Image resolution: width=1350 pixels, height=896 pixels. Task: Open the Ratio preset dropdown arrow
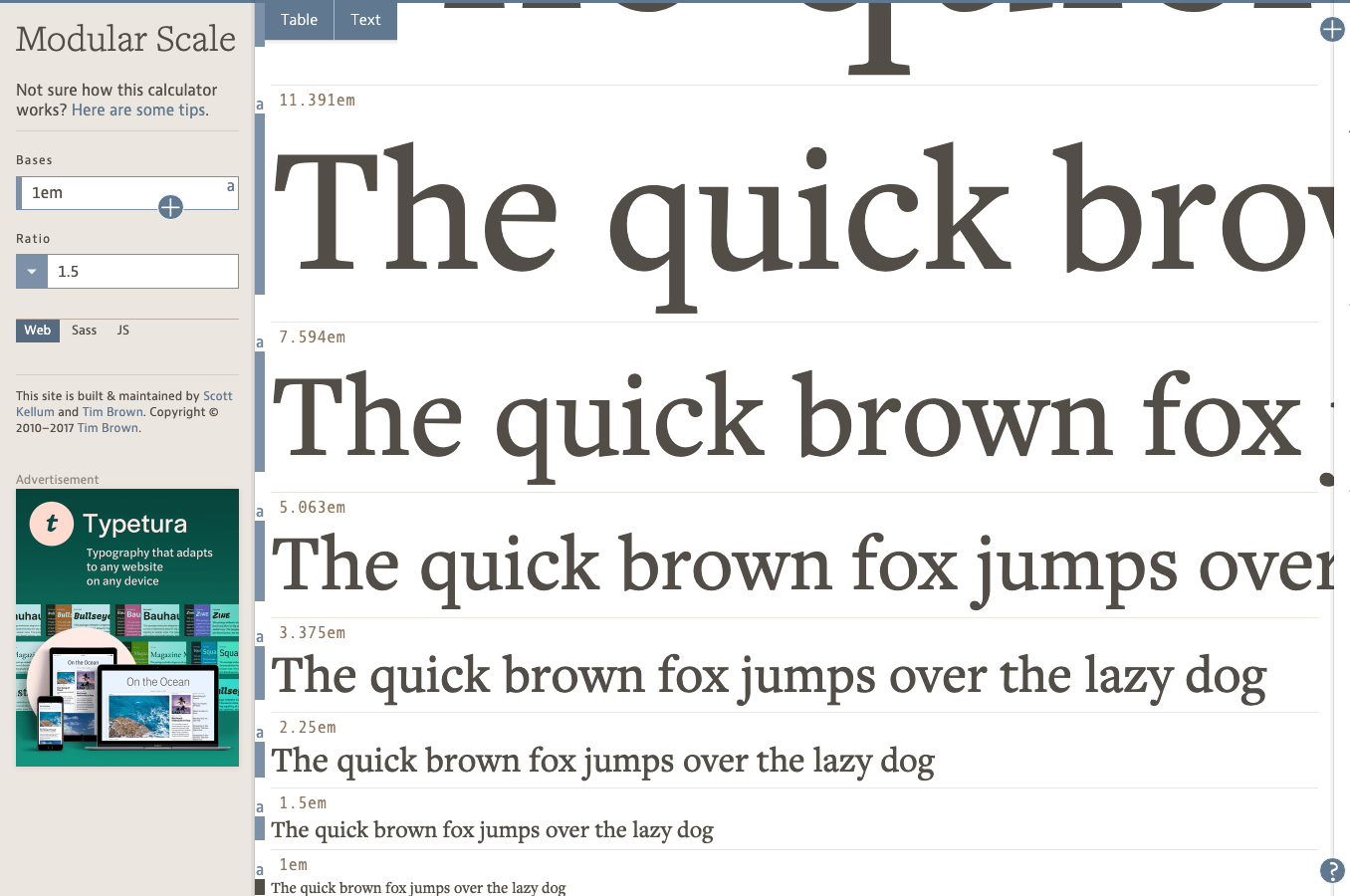pyautogui.click(x=32, y=272)
